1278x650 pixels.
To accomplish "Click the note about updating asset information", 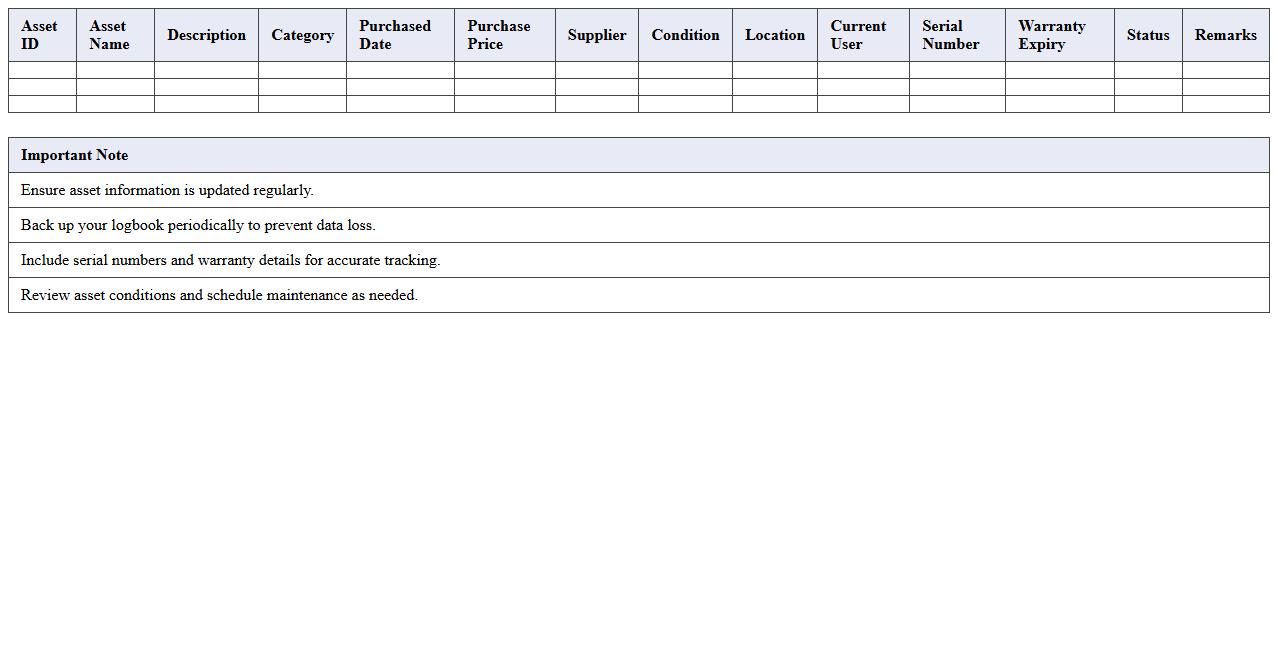I will pos(167,190).
